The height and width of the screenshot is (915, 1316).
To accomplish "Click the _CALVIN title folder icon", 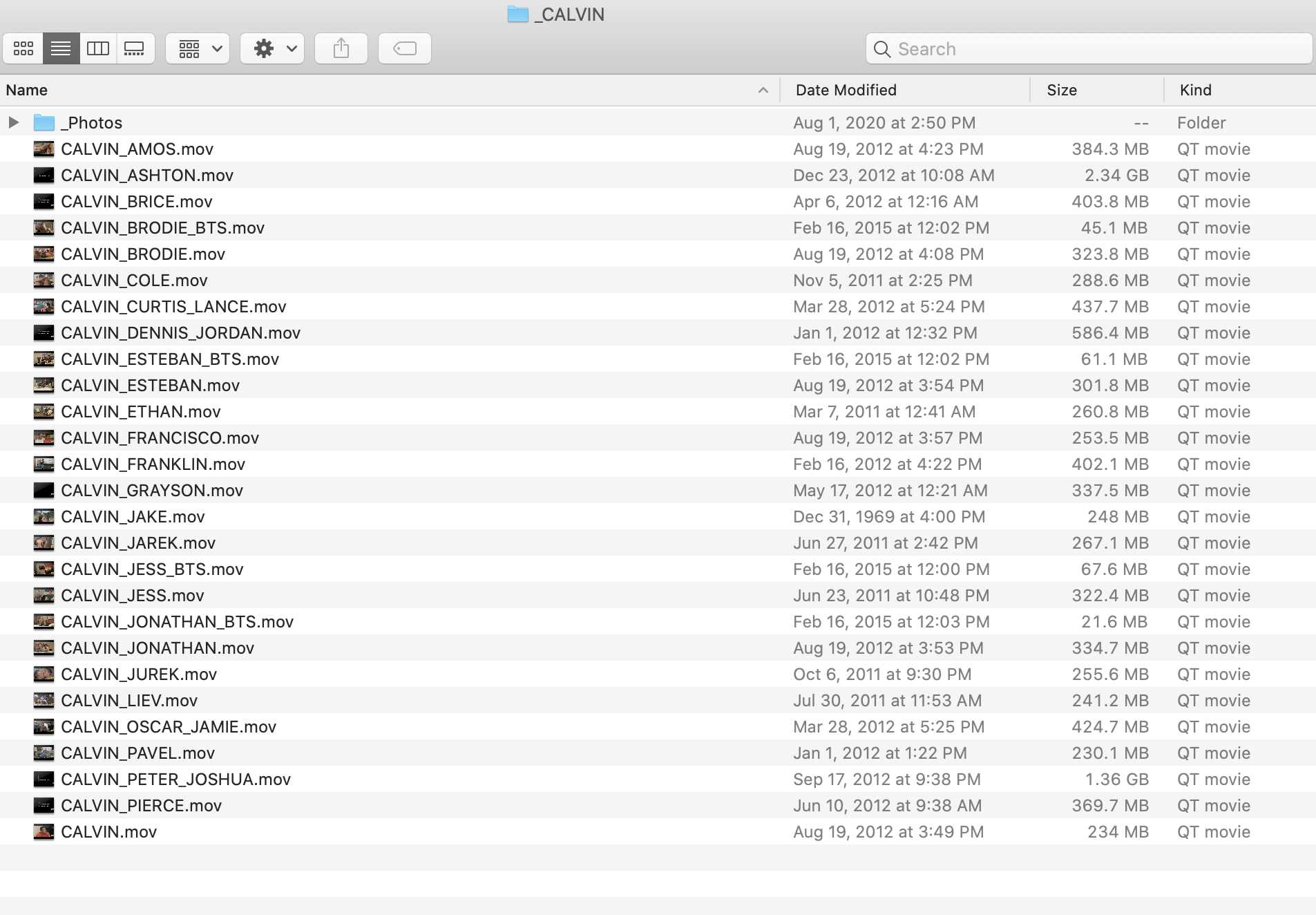I will (x=518, y=14).
